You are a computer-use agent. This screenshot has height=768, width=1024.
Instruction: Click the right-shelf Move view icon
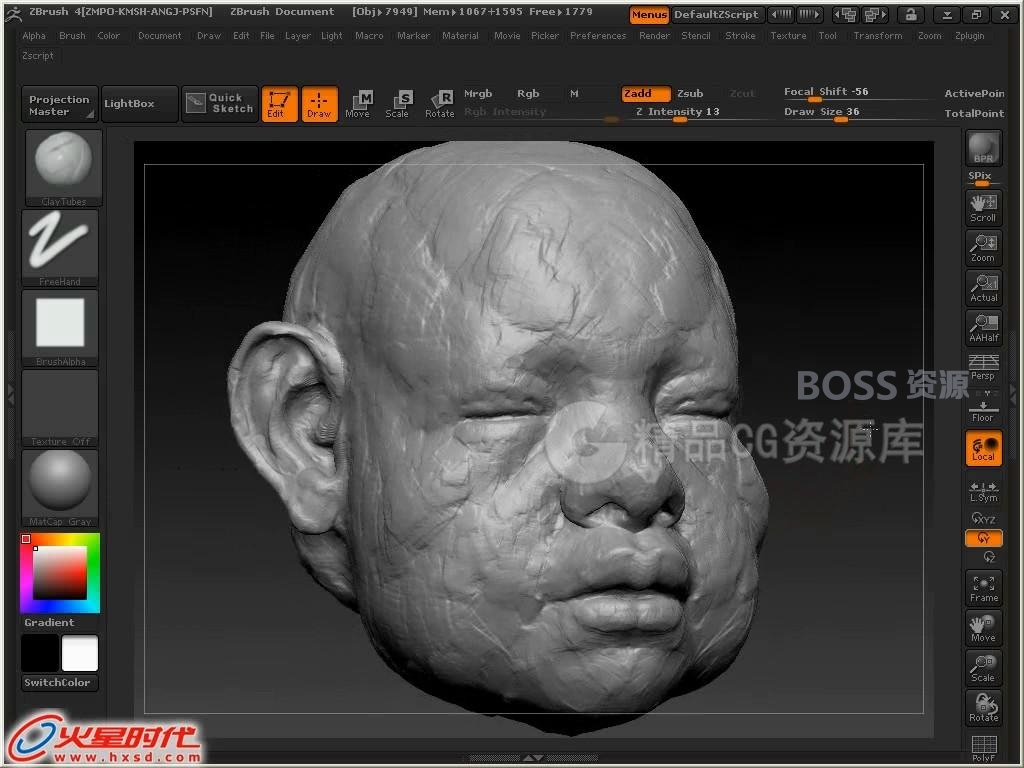pyautogui.click(x=984, y=628)
